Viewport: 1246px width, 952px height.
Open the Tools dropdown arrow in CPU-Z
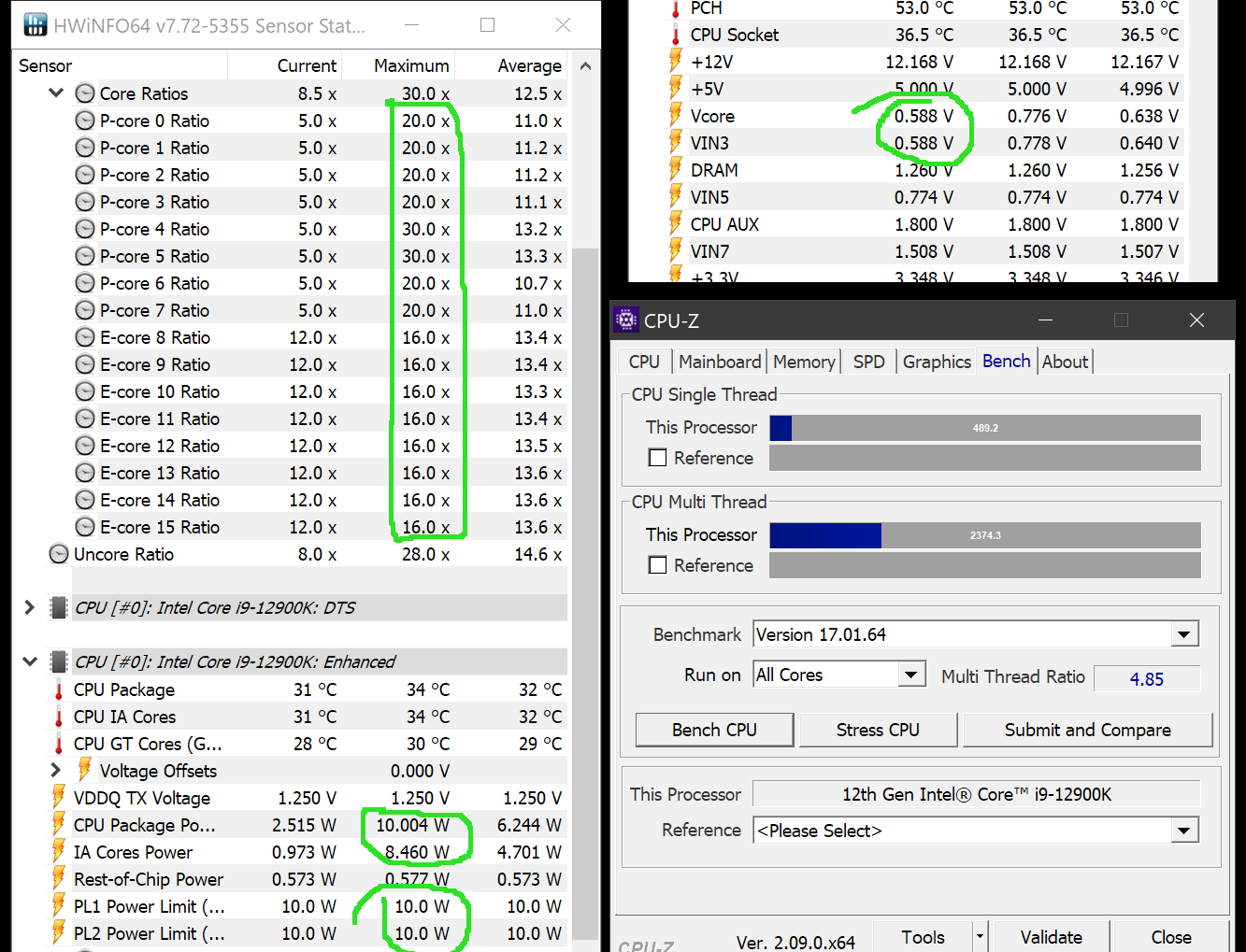pos(980,936)
